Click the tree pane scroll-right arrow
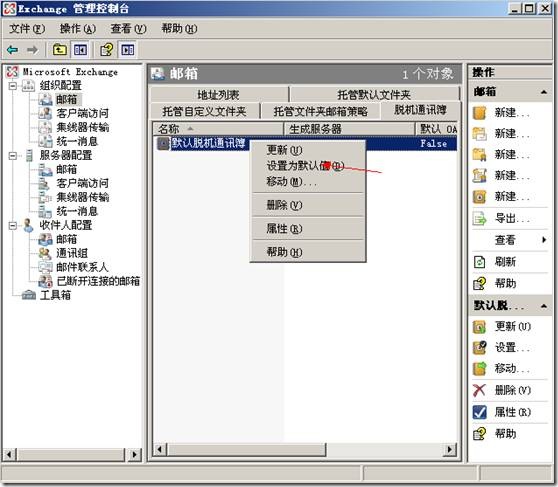The width and height of the screenshot is (558, 487). point(134,454)
